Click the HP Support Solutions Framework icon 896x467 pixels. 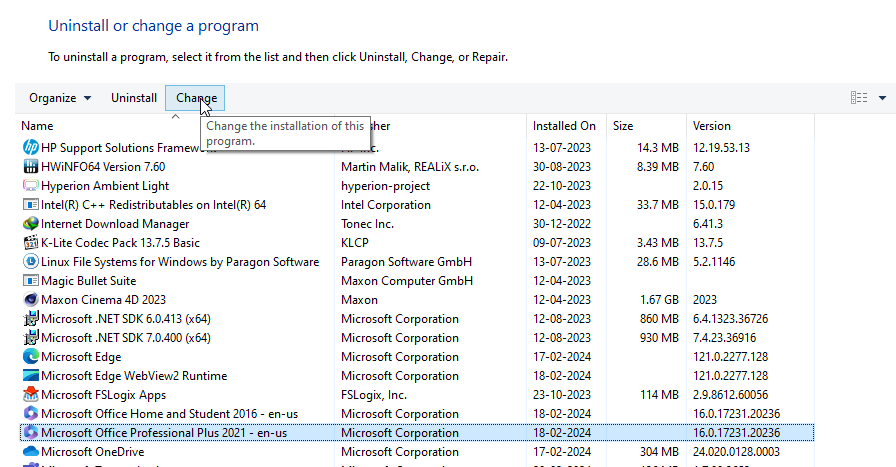pos(30,147)
